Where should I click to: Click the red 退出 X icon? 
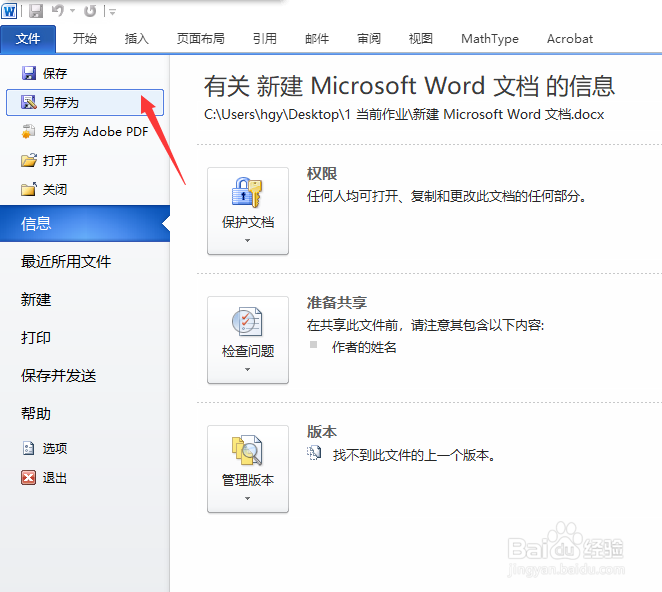click(x=28, y=478)
